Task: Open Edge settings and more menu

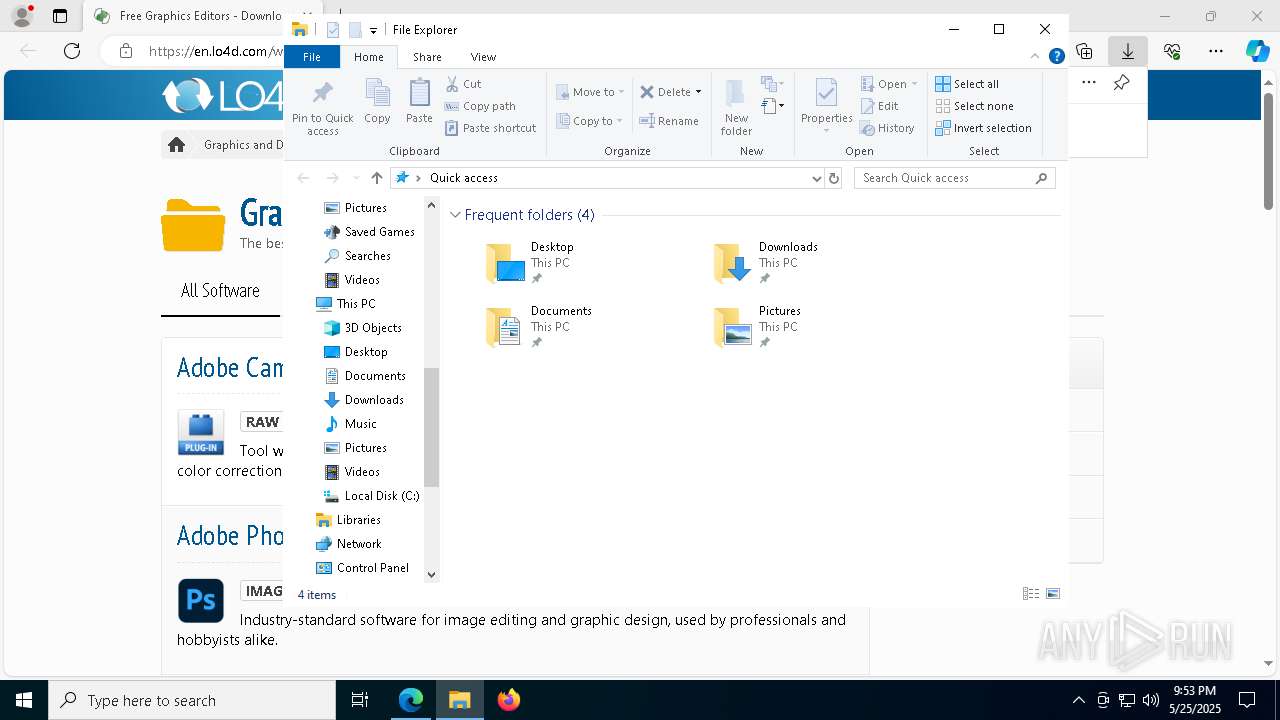Action: [x=1216, y=51]
